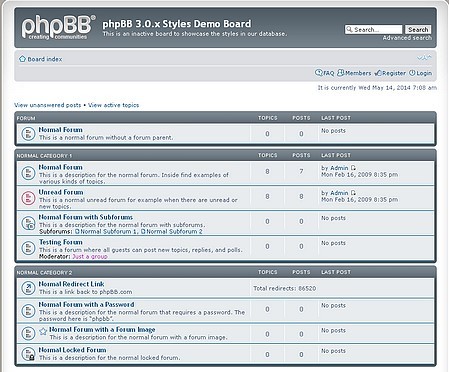Open Advanced search

click(407, 38)
